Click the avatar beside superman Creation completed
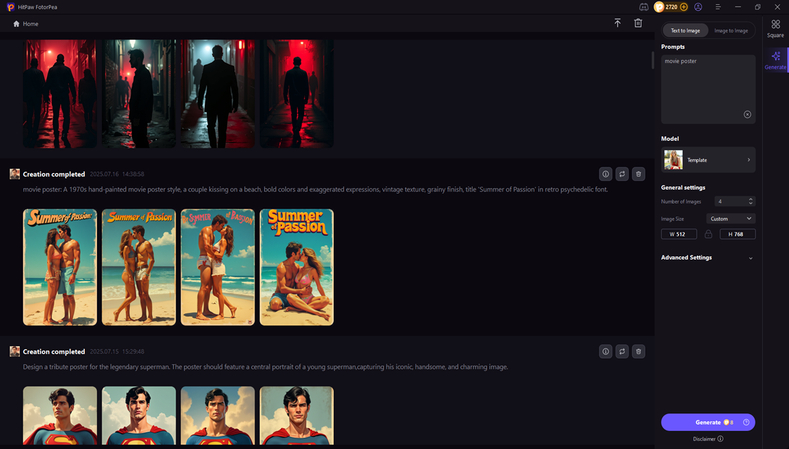Viewport: 789px width, 449px height. (15, 351)
